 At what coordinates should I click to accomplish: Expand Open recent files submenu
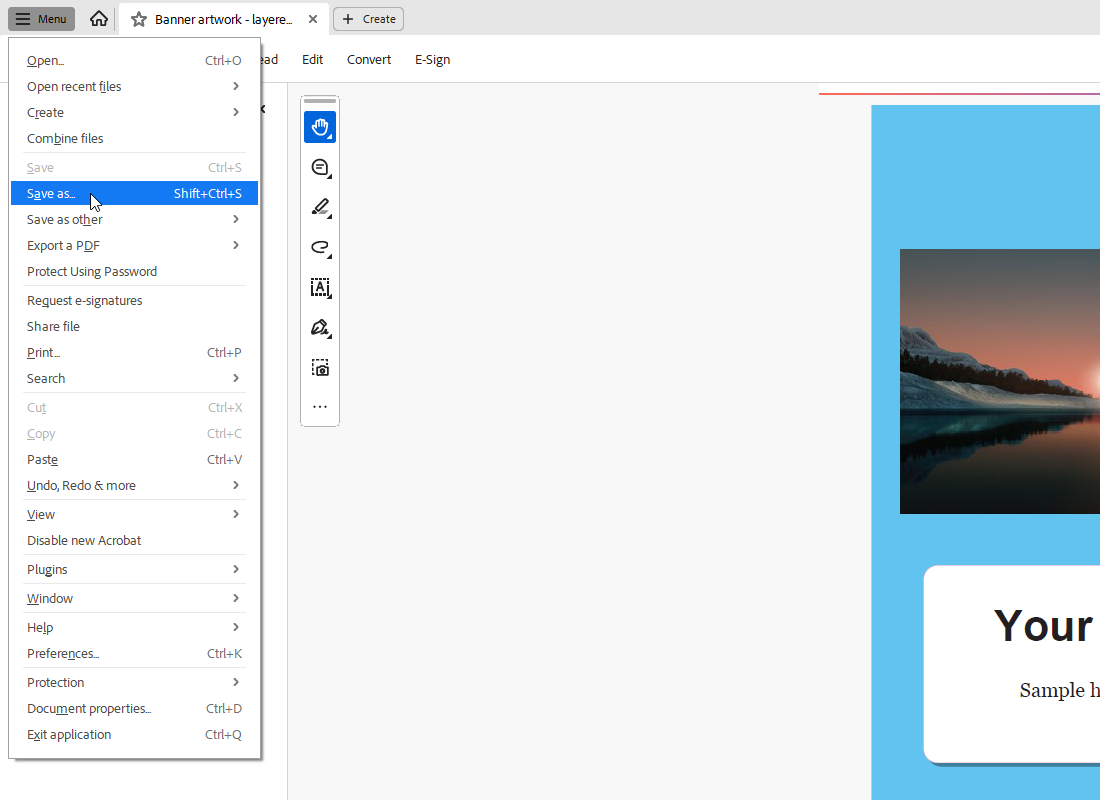(135, 86)
